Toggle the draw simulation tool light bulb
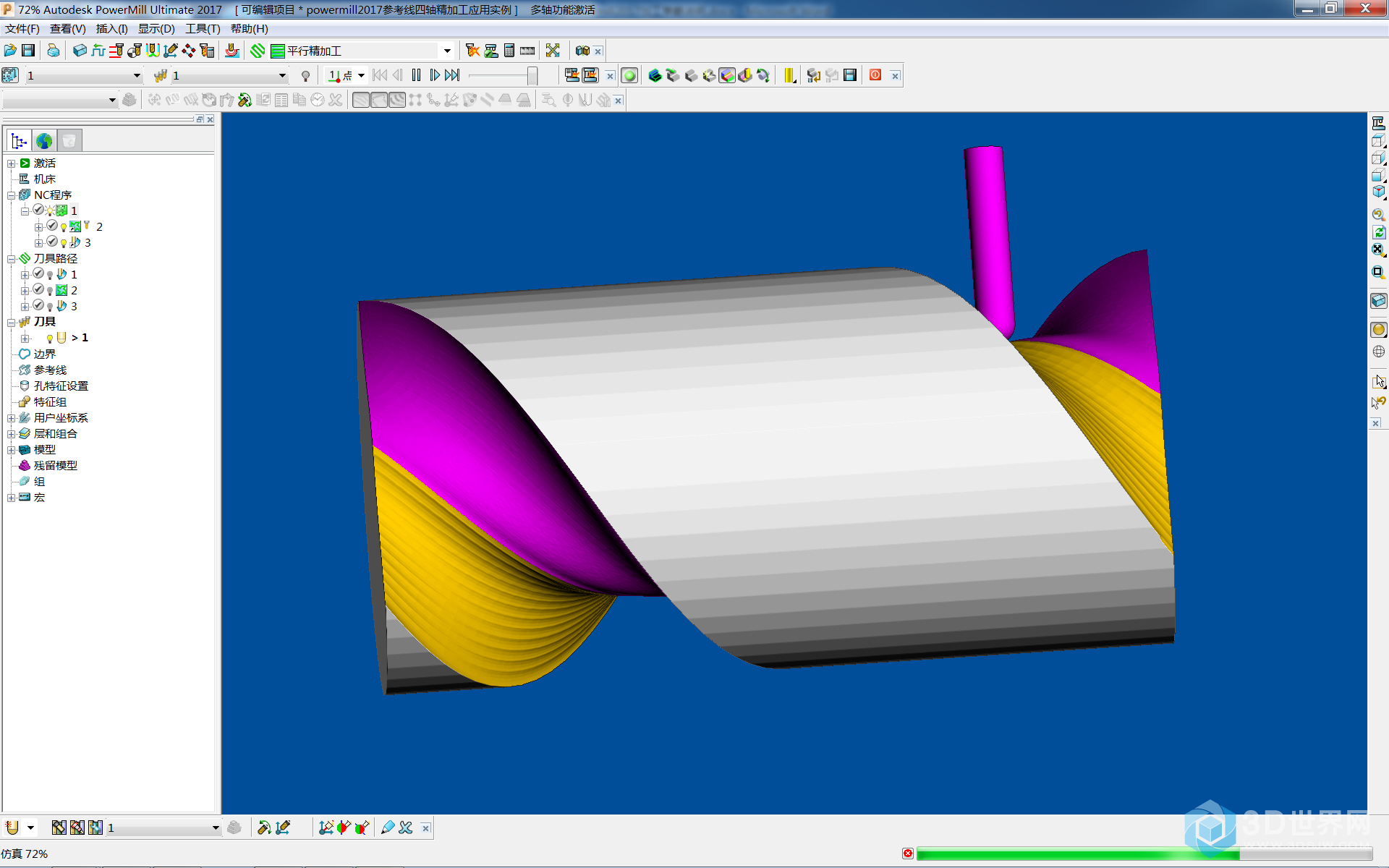The width and height of the screenshot is (1389, 868). click(306, 76)
